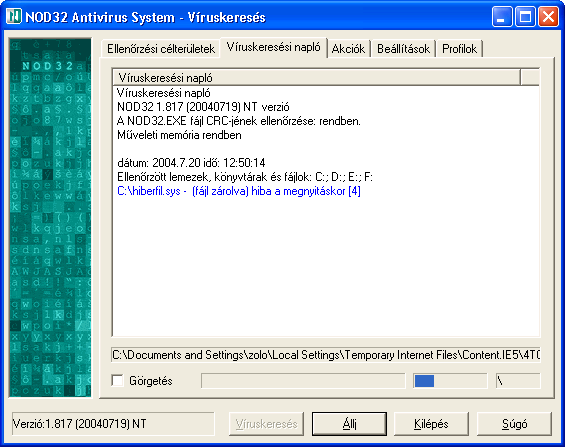Click the empty progress bar beside Görgetés
565x447 pixels.
point(303,381)
